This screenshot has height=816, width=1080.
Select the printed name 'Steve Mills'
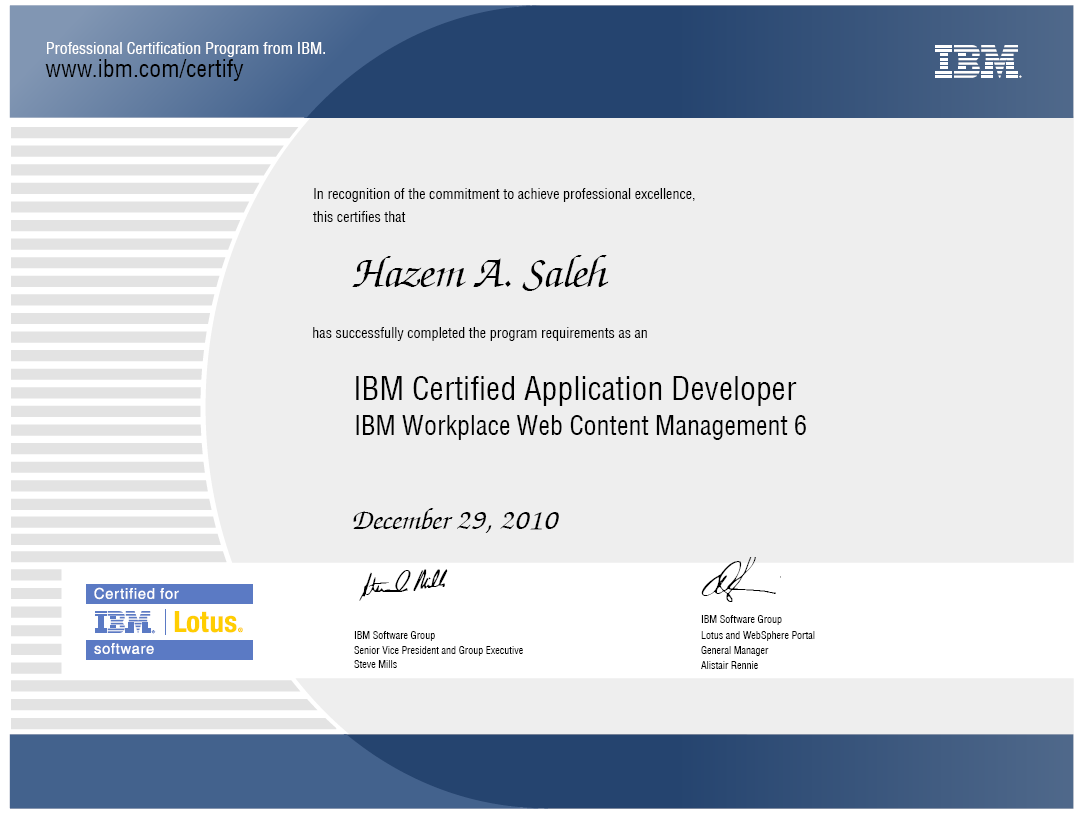[375, 665]
